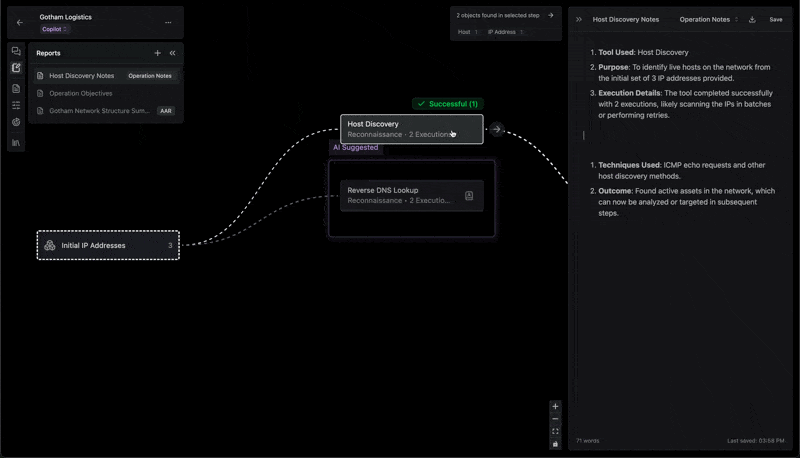Select the Initial IP Addresses node
The image size is (800, 458).
pyautogui.click(x=108, y=245)
